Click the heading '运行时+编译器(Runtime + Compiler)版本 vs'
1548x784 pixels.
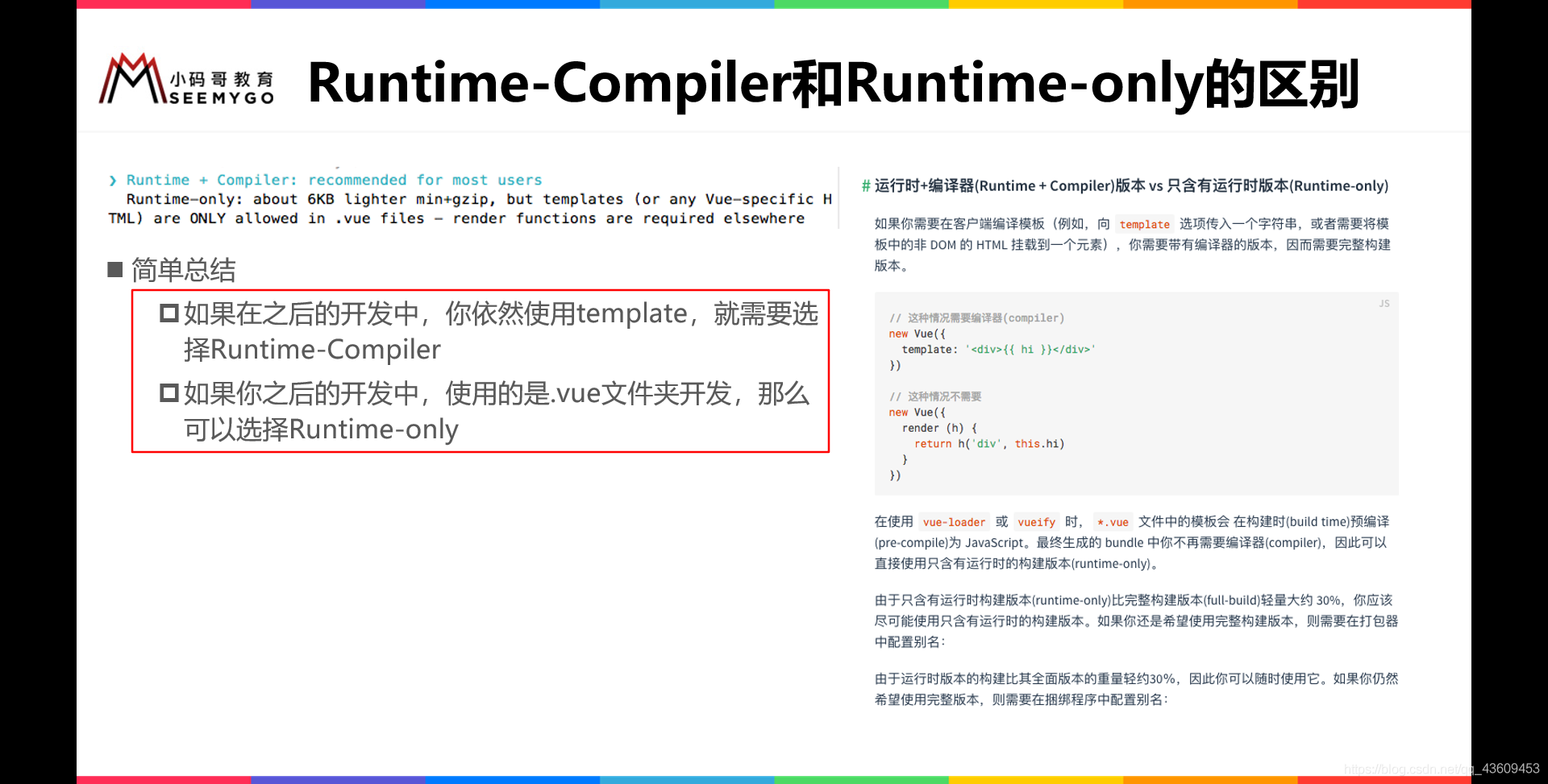[x=1019, y=186]
